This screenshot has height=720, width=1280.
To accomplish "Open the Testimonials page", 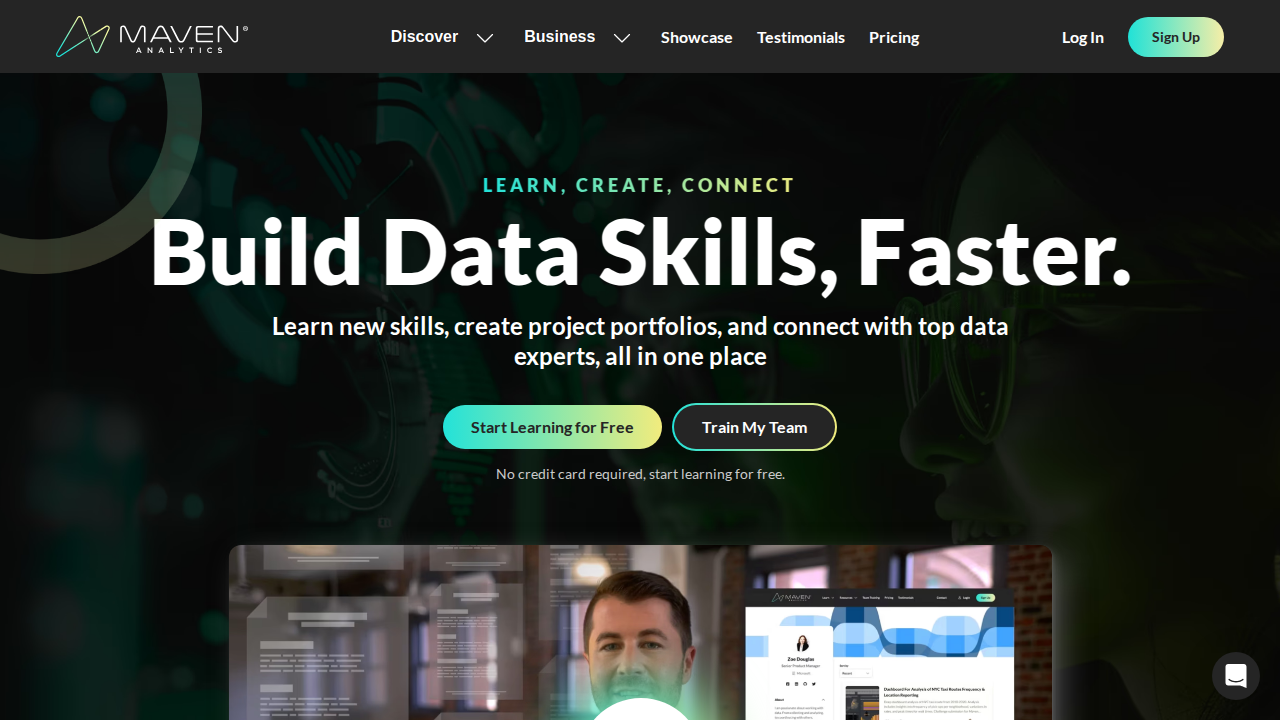I will pyautogui.click(x=800, y=38).
